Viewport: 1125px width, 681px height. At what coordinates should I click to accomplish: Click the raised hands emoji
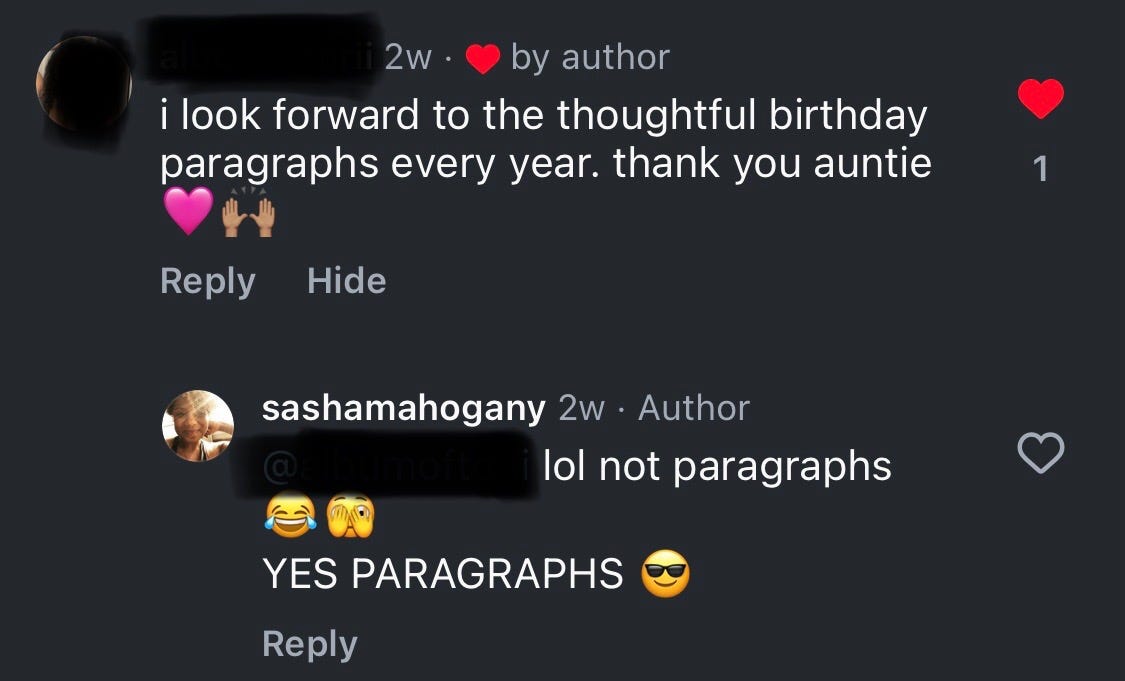[x=248, y=212]
